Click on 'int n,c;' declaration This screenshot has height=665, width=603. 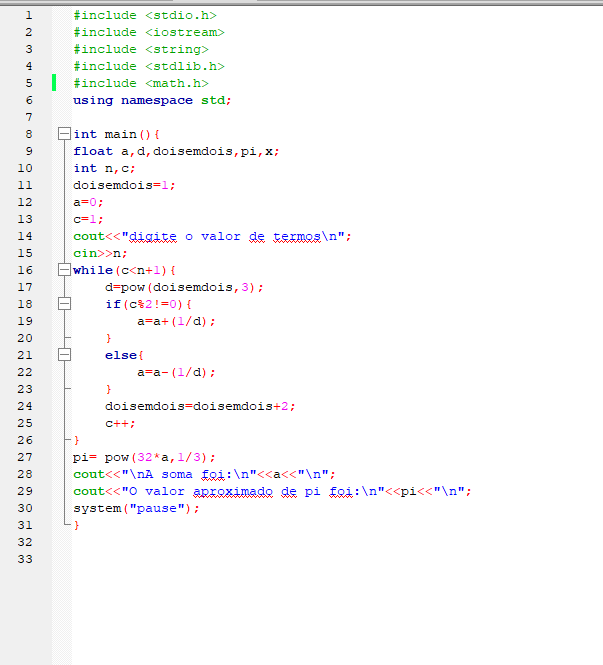point(104,168)
